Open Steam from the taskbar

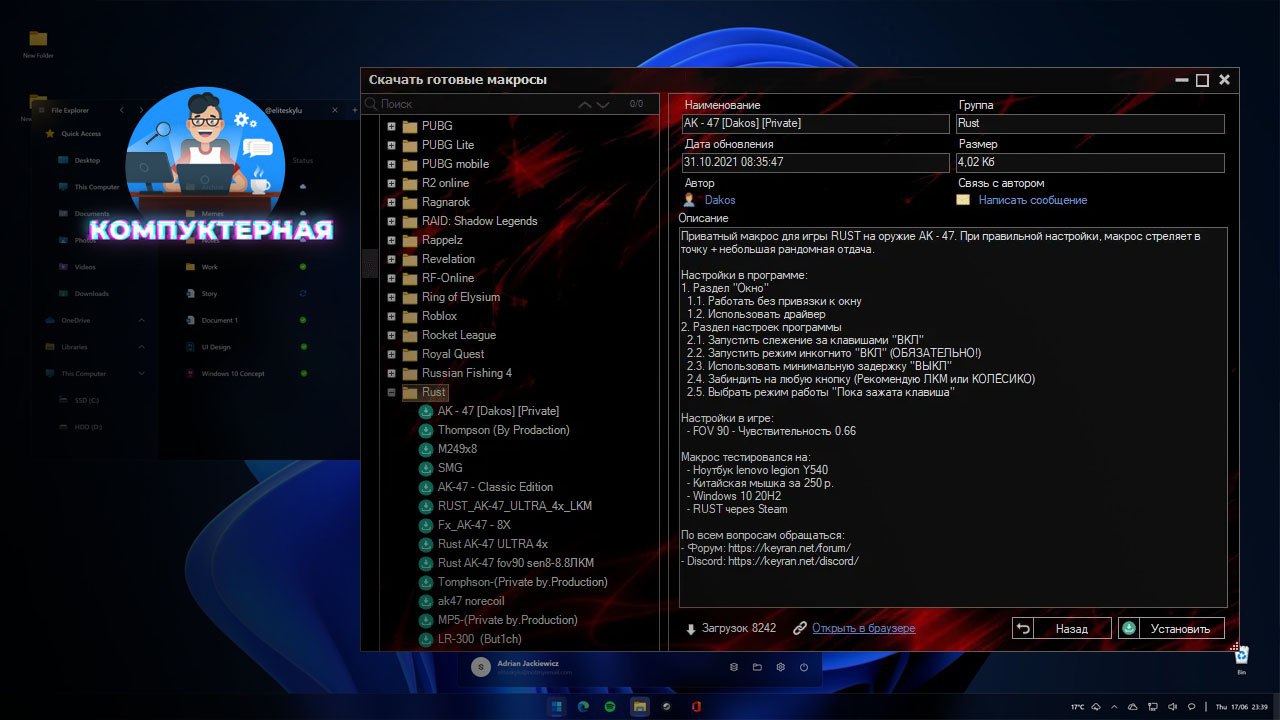666,706
